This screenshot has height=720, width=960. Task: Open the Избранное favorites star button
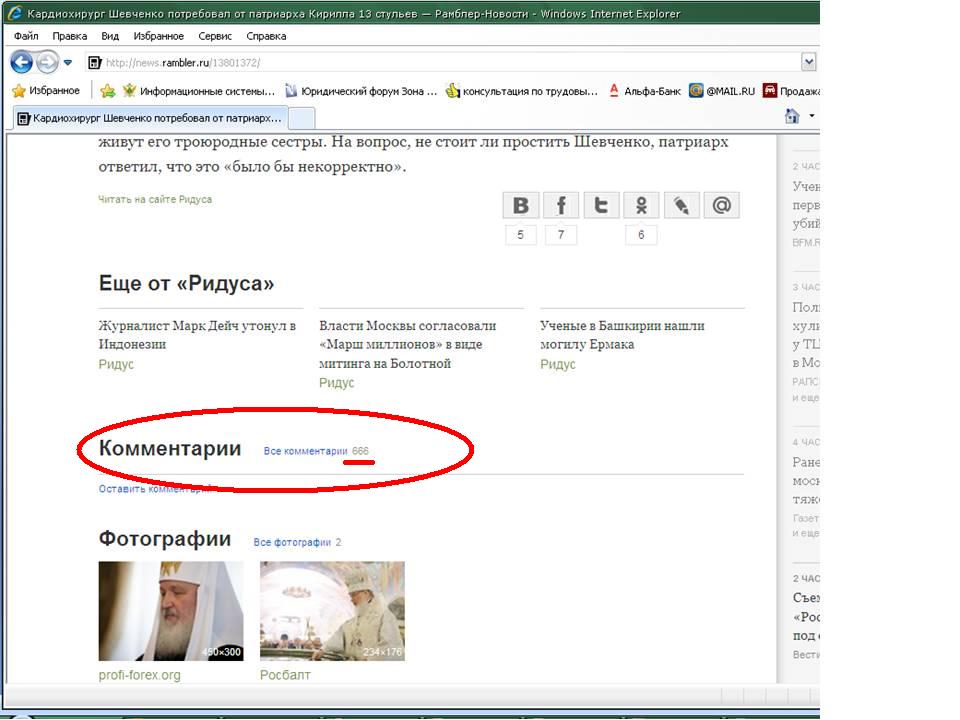46,91
